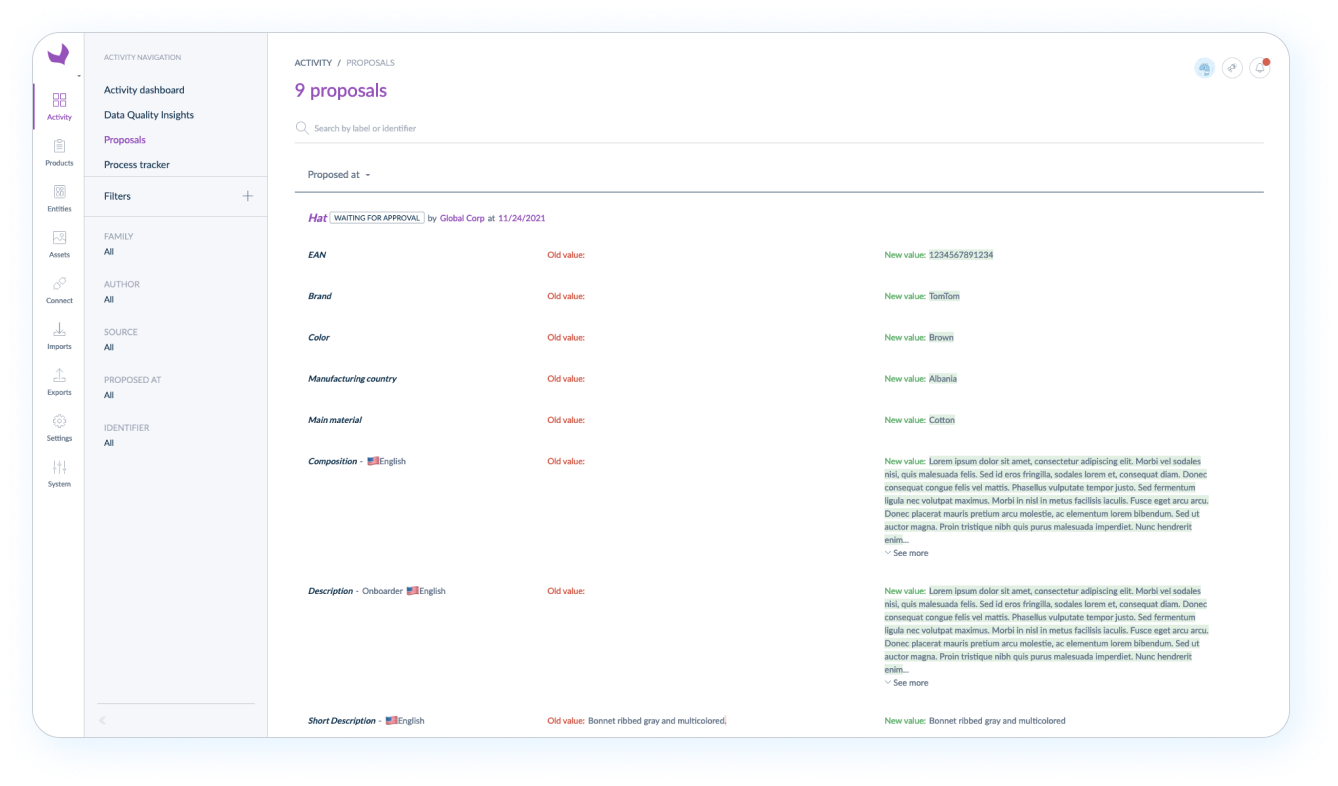
Task: Open notifications via the bell icon
Action: coord(1260,67)
